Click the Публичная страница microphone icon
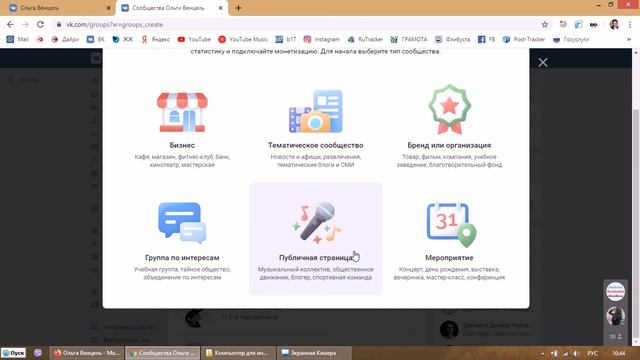The image size is (640, 360). (316, 222)
